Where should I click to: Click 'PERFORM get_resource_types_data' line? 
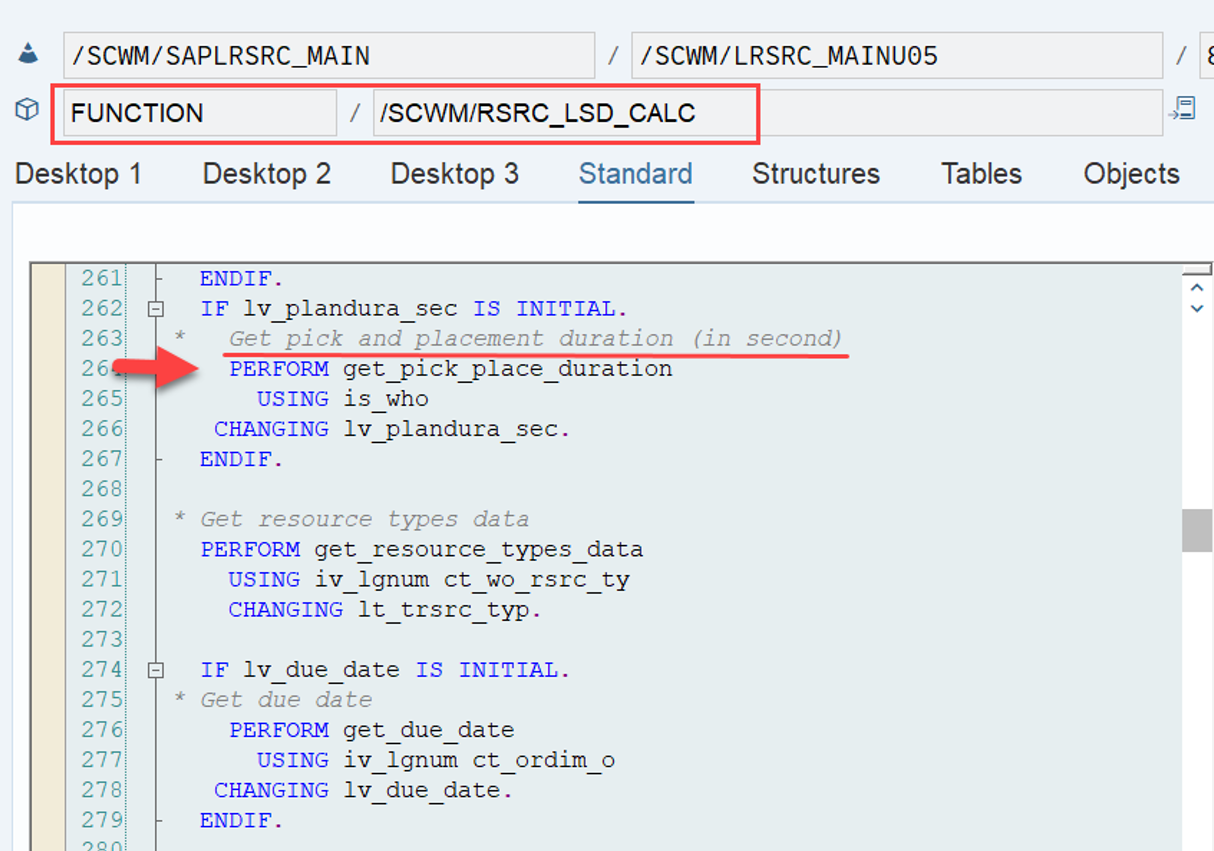point(422,549)
